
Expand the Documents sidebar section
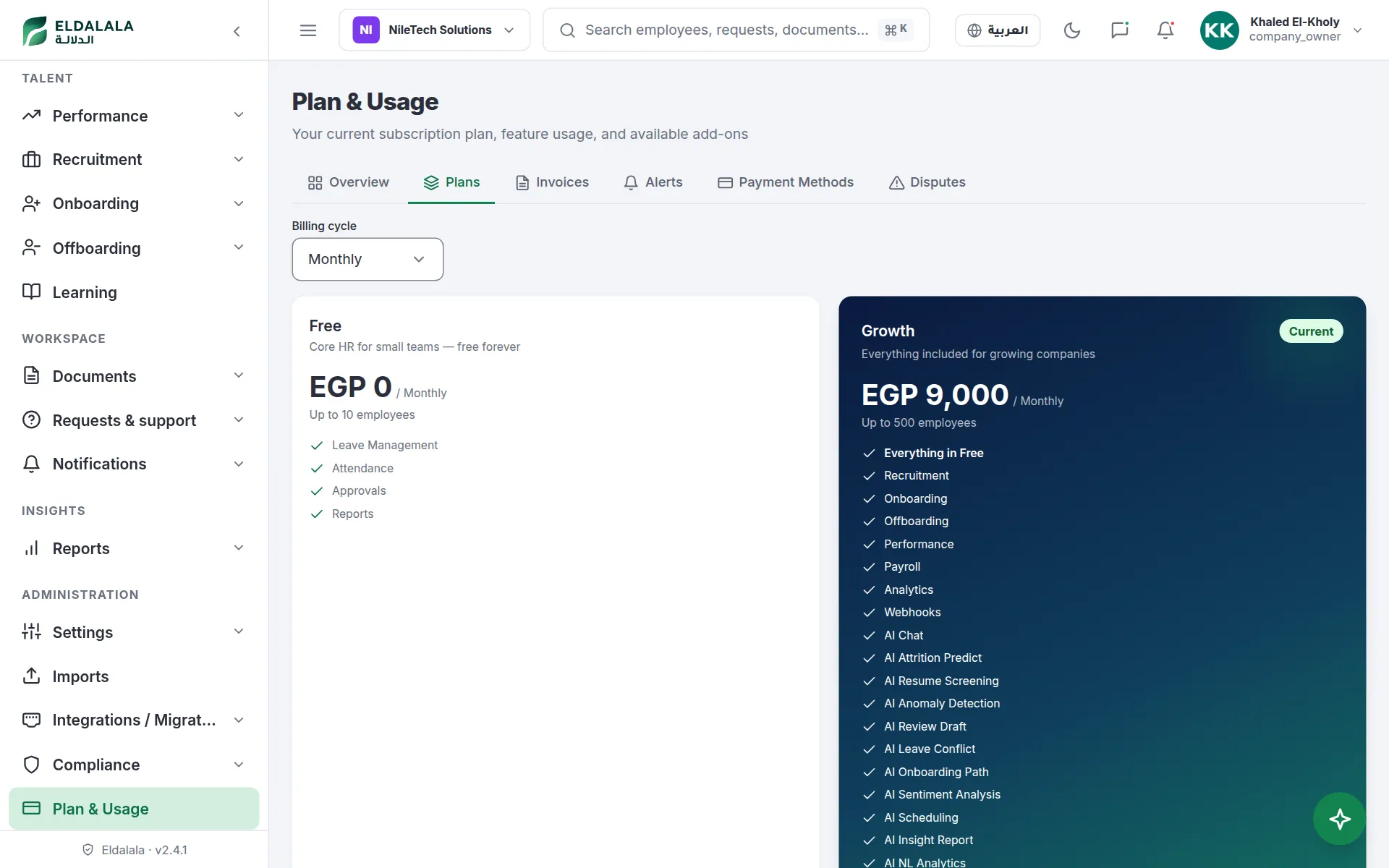pyautogui.click(x=134, y=376)
